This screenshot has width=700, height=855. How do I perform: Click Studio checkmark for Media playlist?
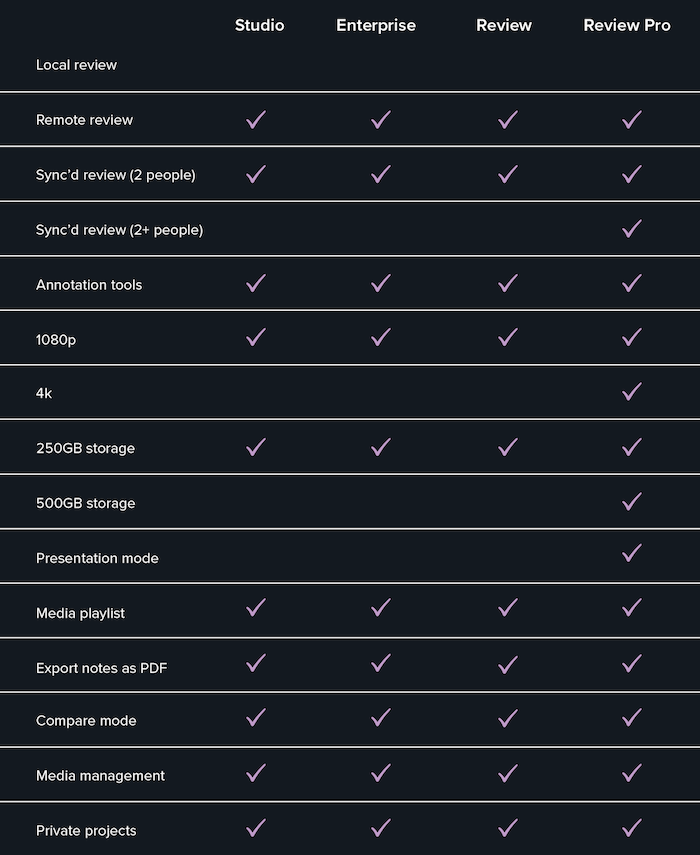(x=256, y=607)
